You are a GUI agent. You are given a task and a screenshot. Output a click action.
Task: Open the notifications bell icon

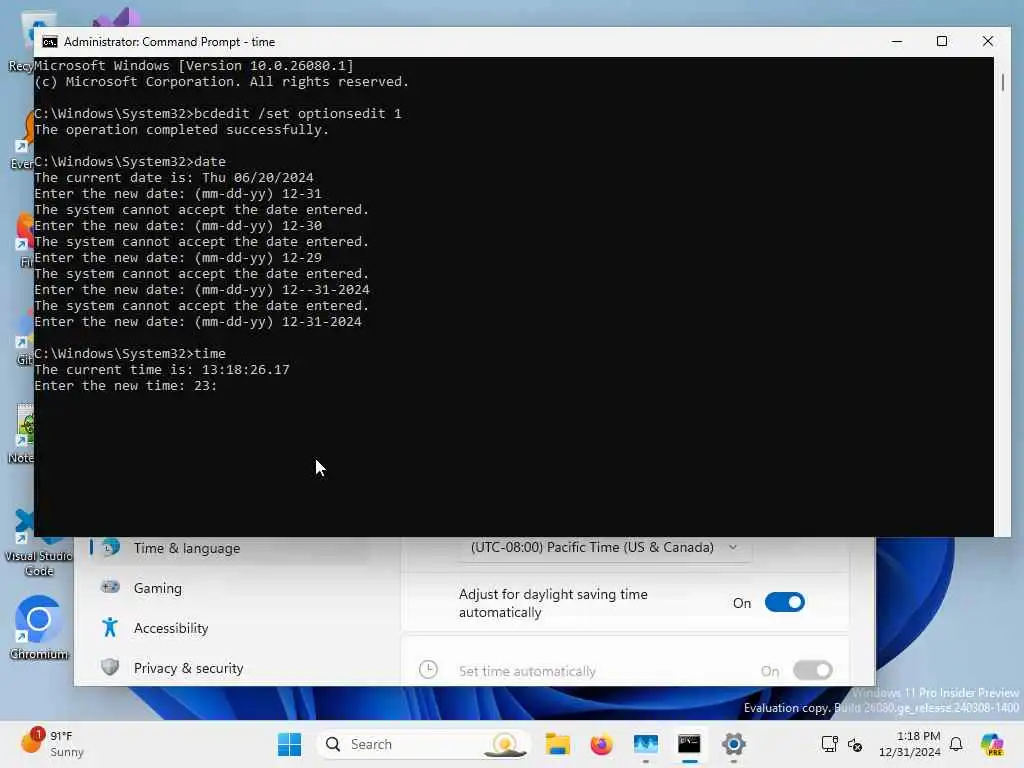(x=956, y=744)
